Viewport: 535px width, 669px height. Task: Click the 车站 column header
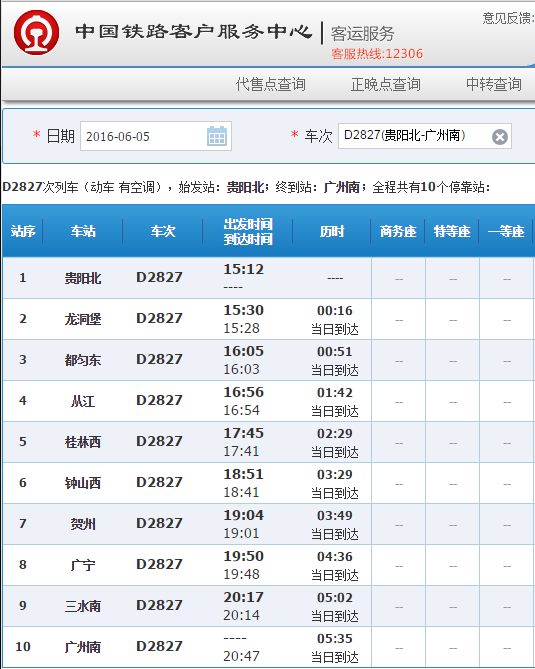pos(83,231)
